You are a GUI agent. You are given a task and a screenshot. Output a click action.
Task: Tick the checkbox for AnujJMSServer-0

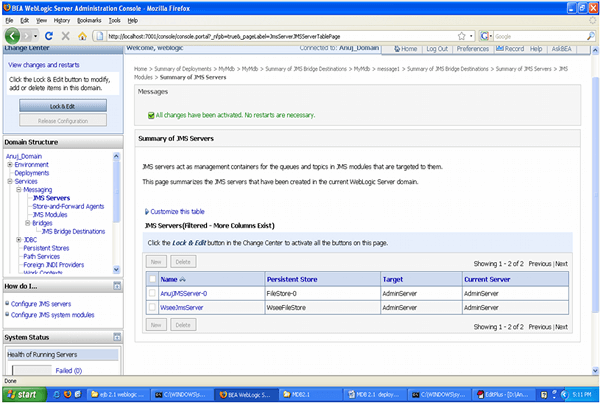[x=152, y=294]
